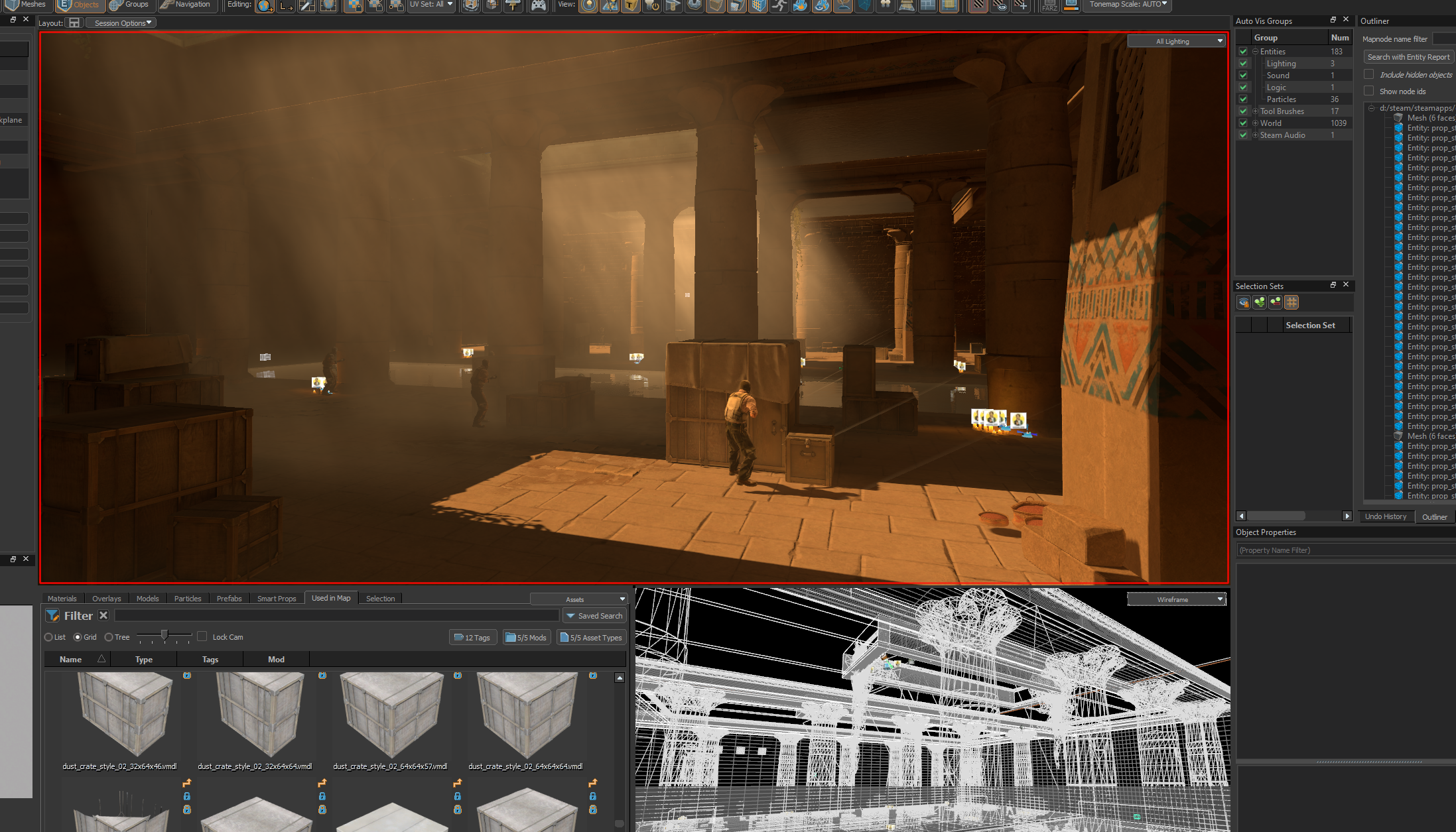Click the FARZ toolbar icon
This screenshot has width=1456, height=832.
(x=1049, y=6)
